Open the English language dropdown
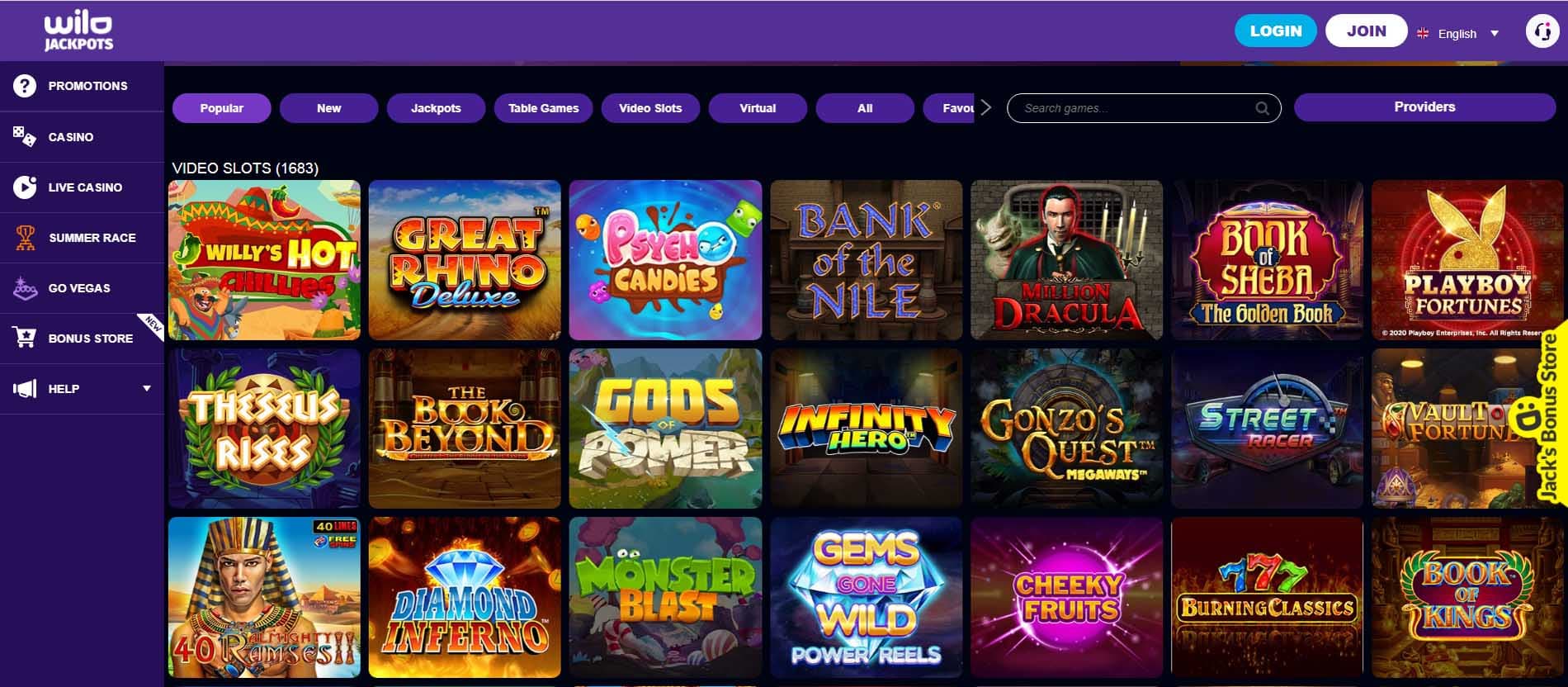The width and height of the screenshot is (1568, 687). point(1457,34)
